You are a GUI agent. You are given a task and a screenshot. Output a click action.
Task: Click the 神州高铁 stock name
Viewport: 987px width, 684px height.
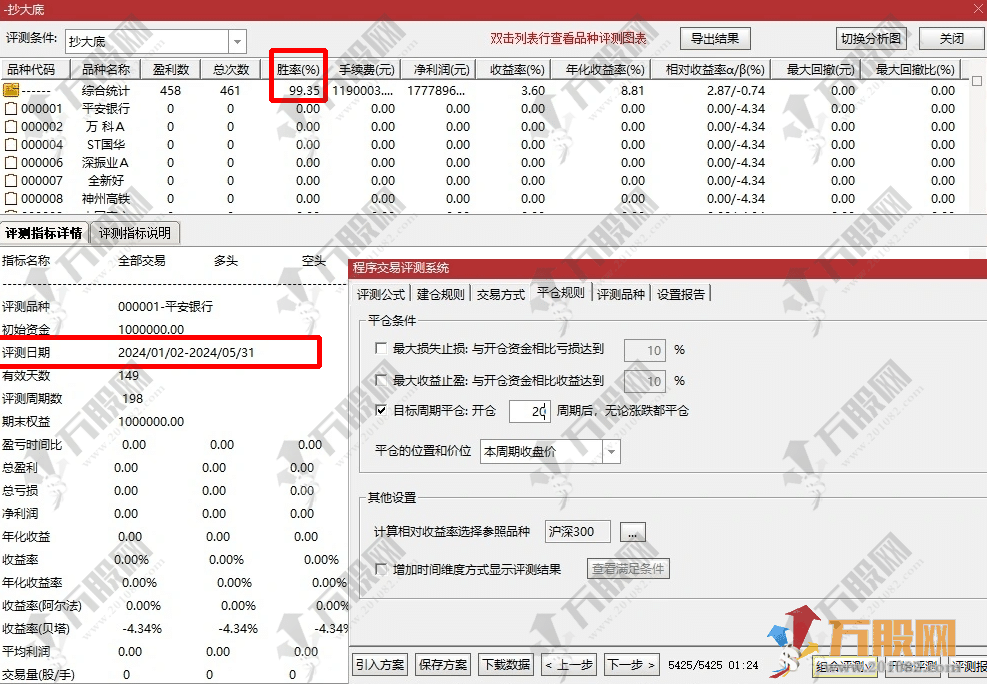click(x=106, y=199)
